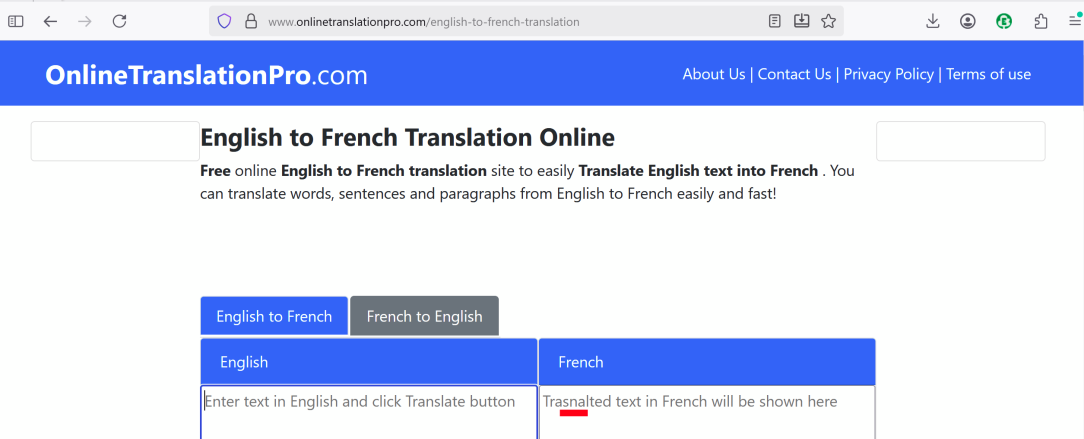Switch to French to English tab
The image size is (1084, 439).
tap(424, 317)
